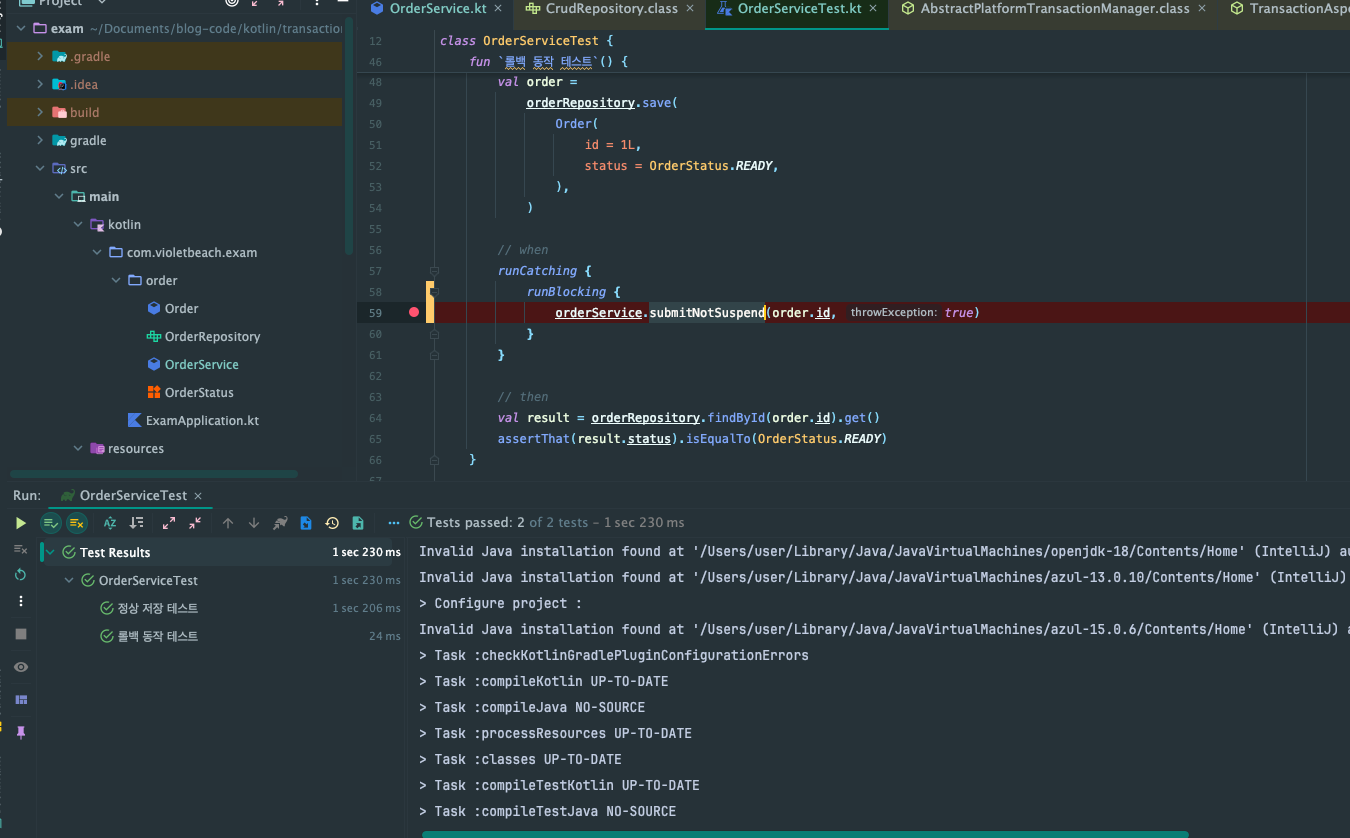Collapse com.violetbeach.exam package

(97, 252)
